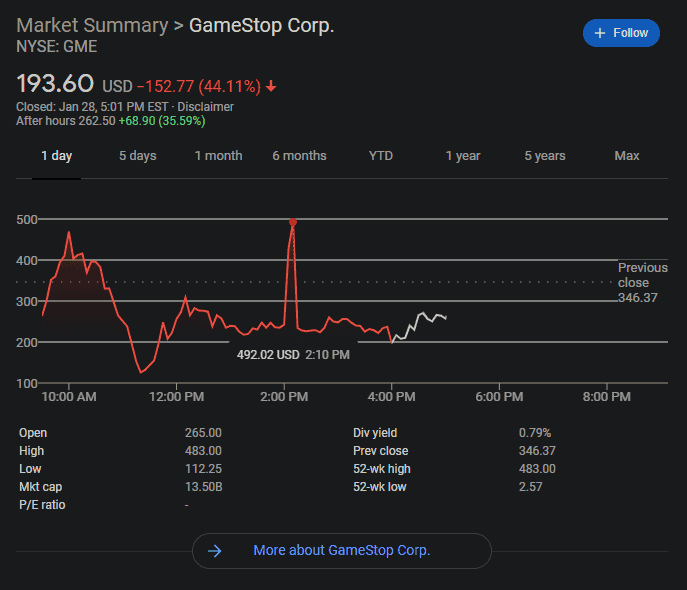
Task: View the 1 year chart range
Action: 463,156
